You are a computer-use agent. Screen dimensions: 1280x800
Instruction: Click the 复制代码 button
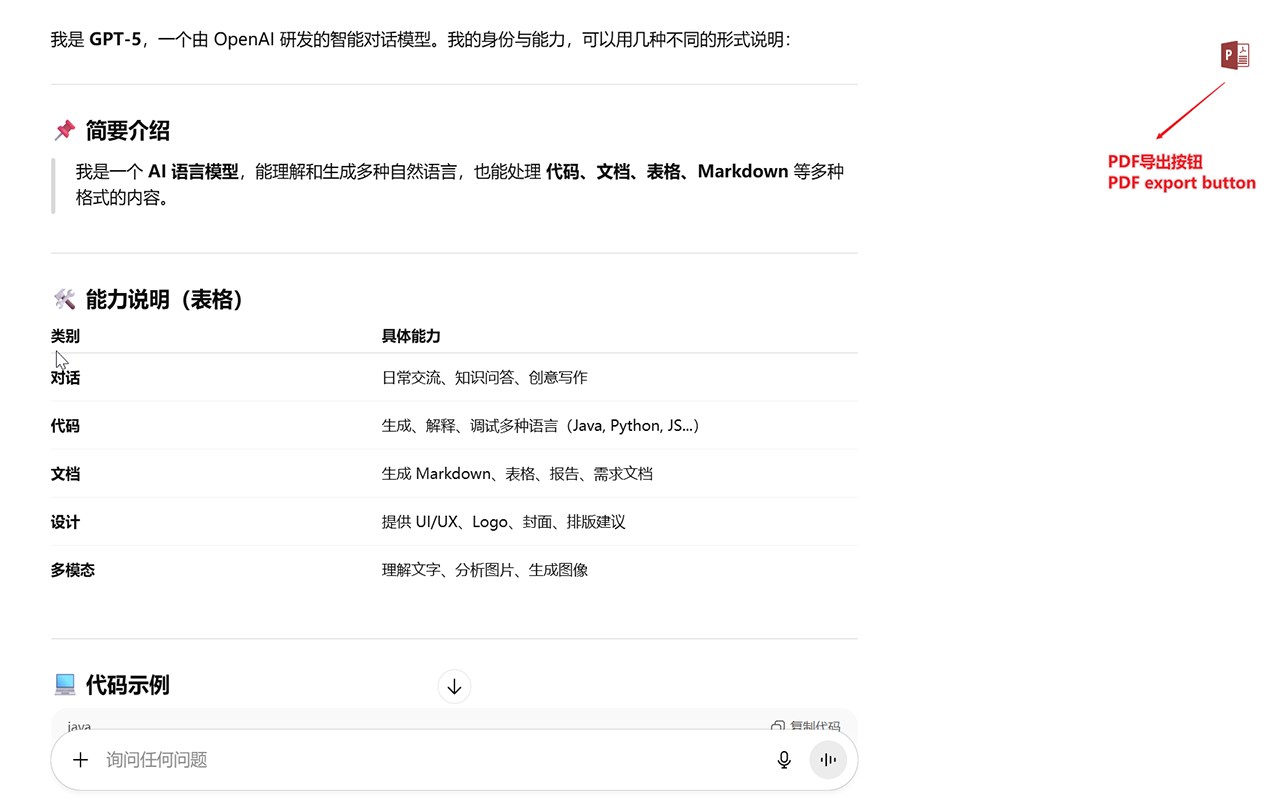(806, 727)
